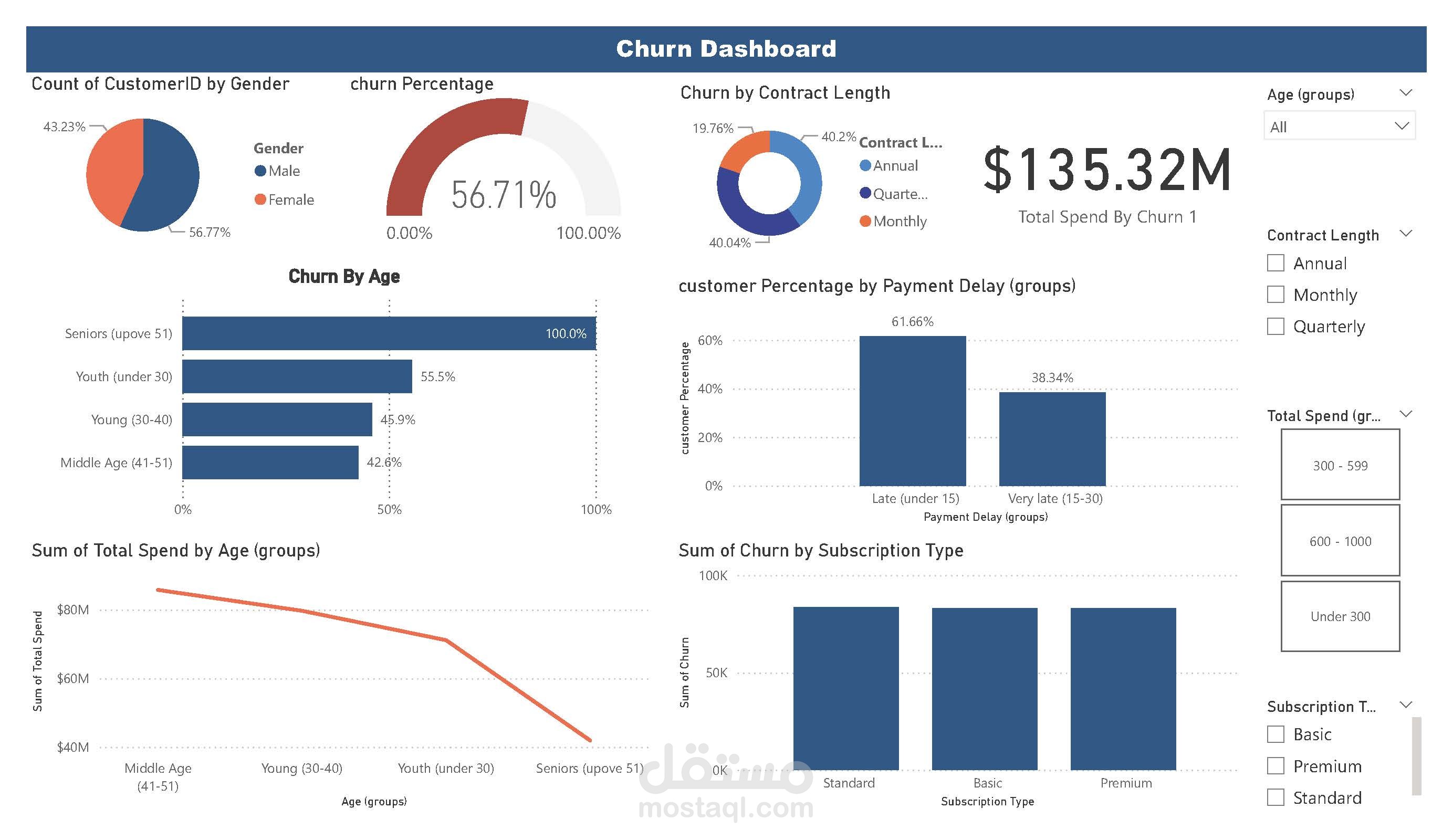
Task: Select the 600 - 1000 spend tile
Action: [1340, 541]
